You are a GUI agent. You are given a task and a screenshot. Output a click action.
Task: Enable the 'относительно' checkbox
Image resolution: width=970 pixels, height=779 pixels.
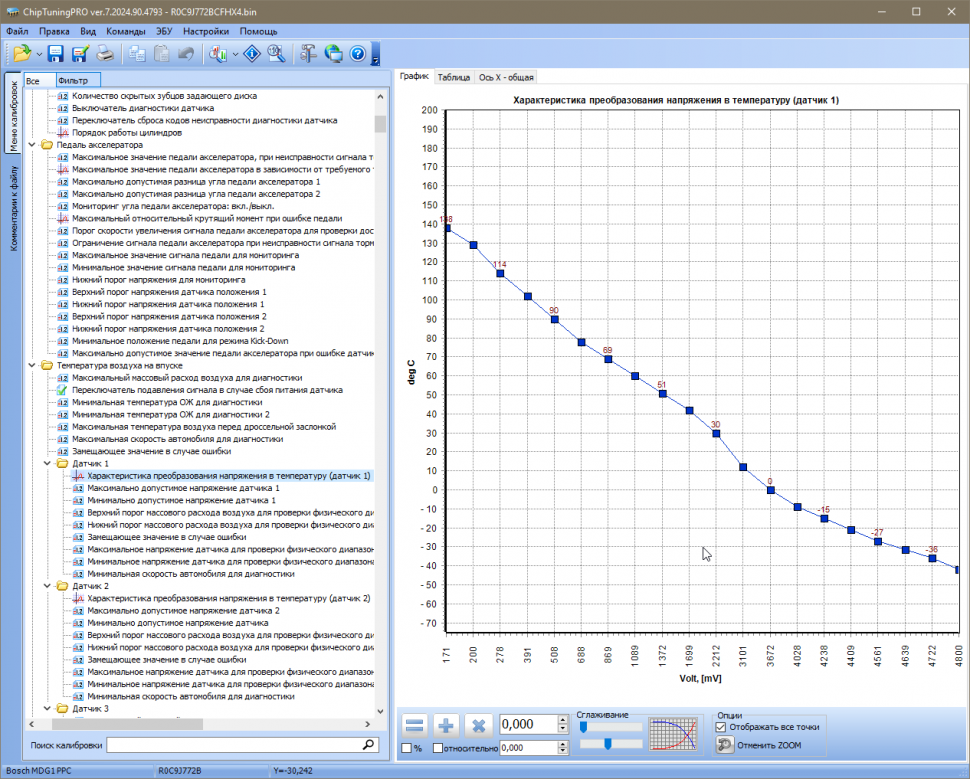pyautogui.click(x=438, y=748)
